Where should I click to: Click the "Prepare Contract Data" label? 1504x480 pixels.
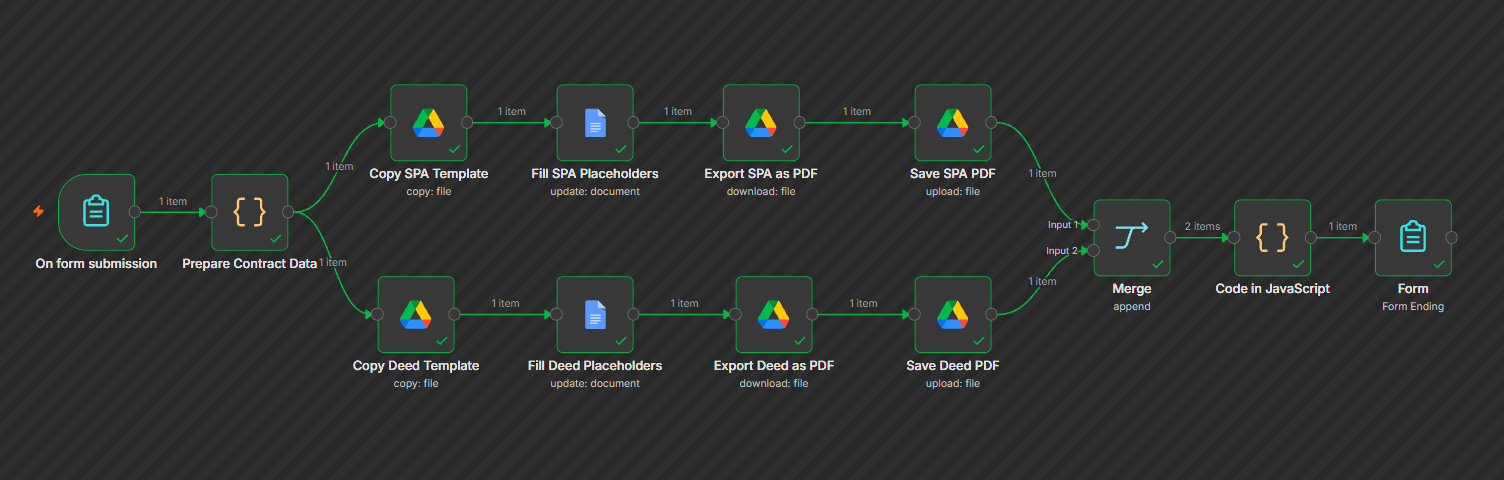250,264
